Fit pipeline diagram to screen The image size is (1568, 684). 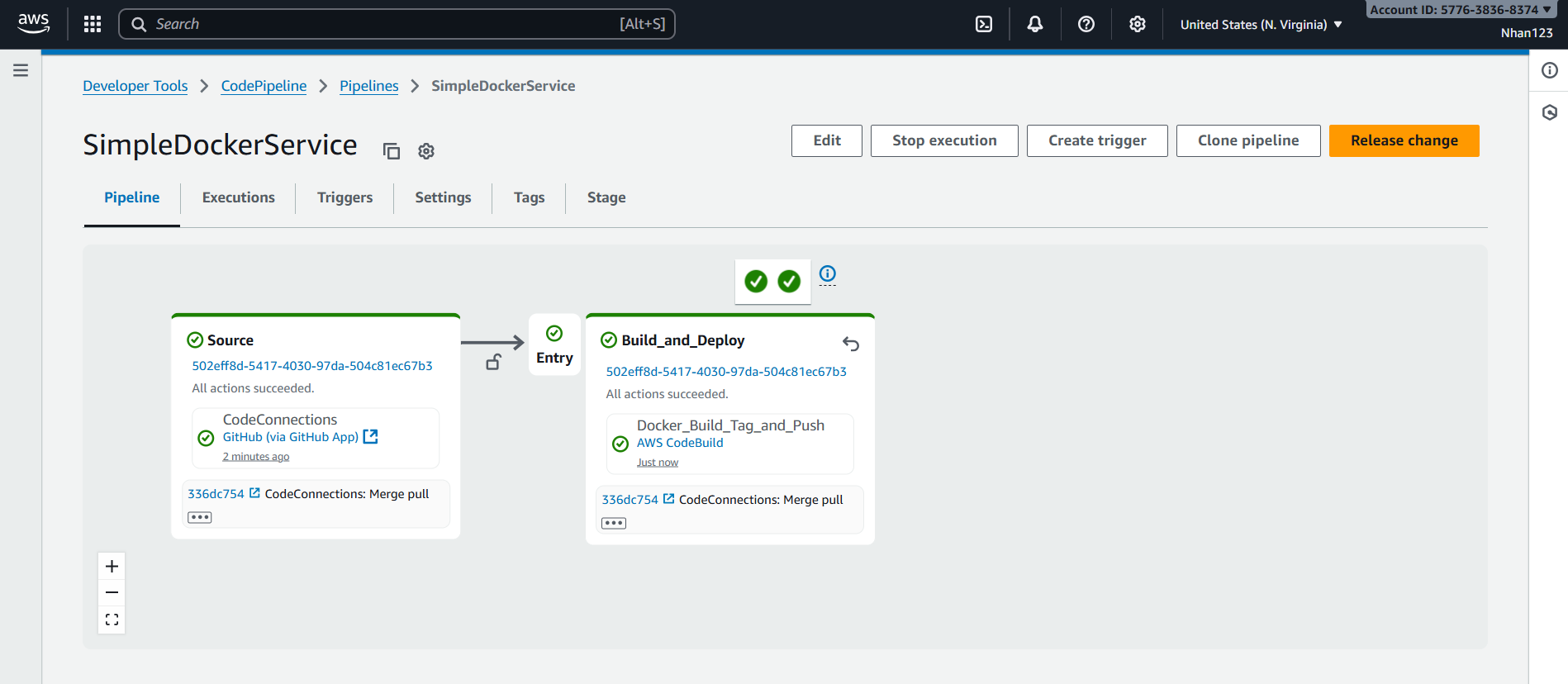(x=112, y=620)
